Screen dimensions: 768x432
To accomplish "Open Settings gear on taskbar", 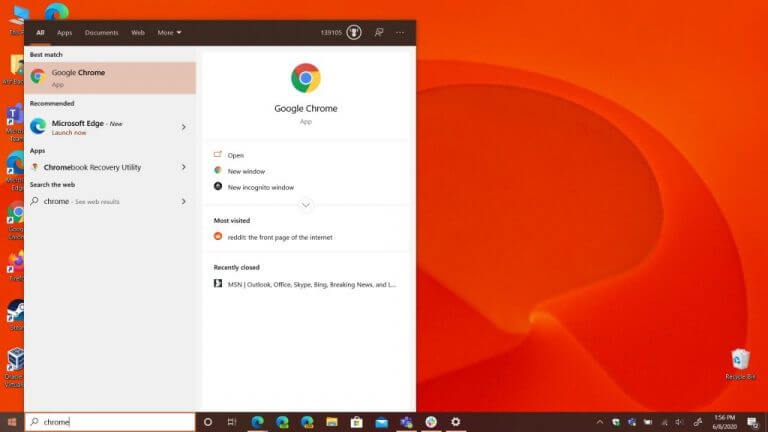I will (x=456, y=422).
